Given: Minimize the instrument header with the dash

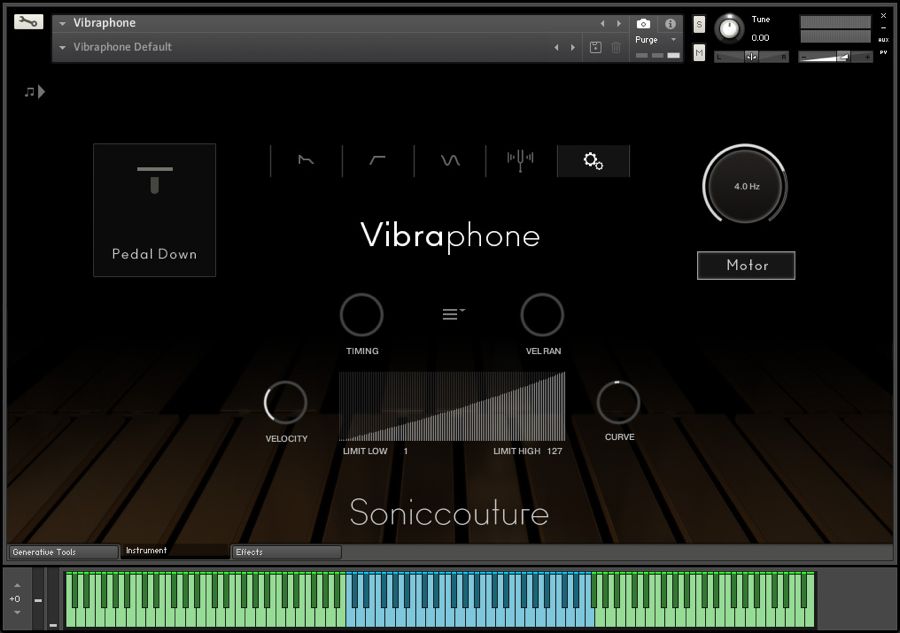Looking at the screenshot, I should click(883, 28).
